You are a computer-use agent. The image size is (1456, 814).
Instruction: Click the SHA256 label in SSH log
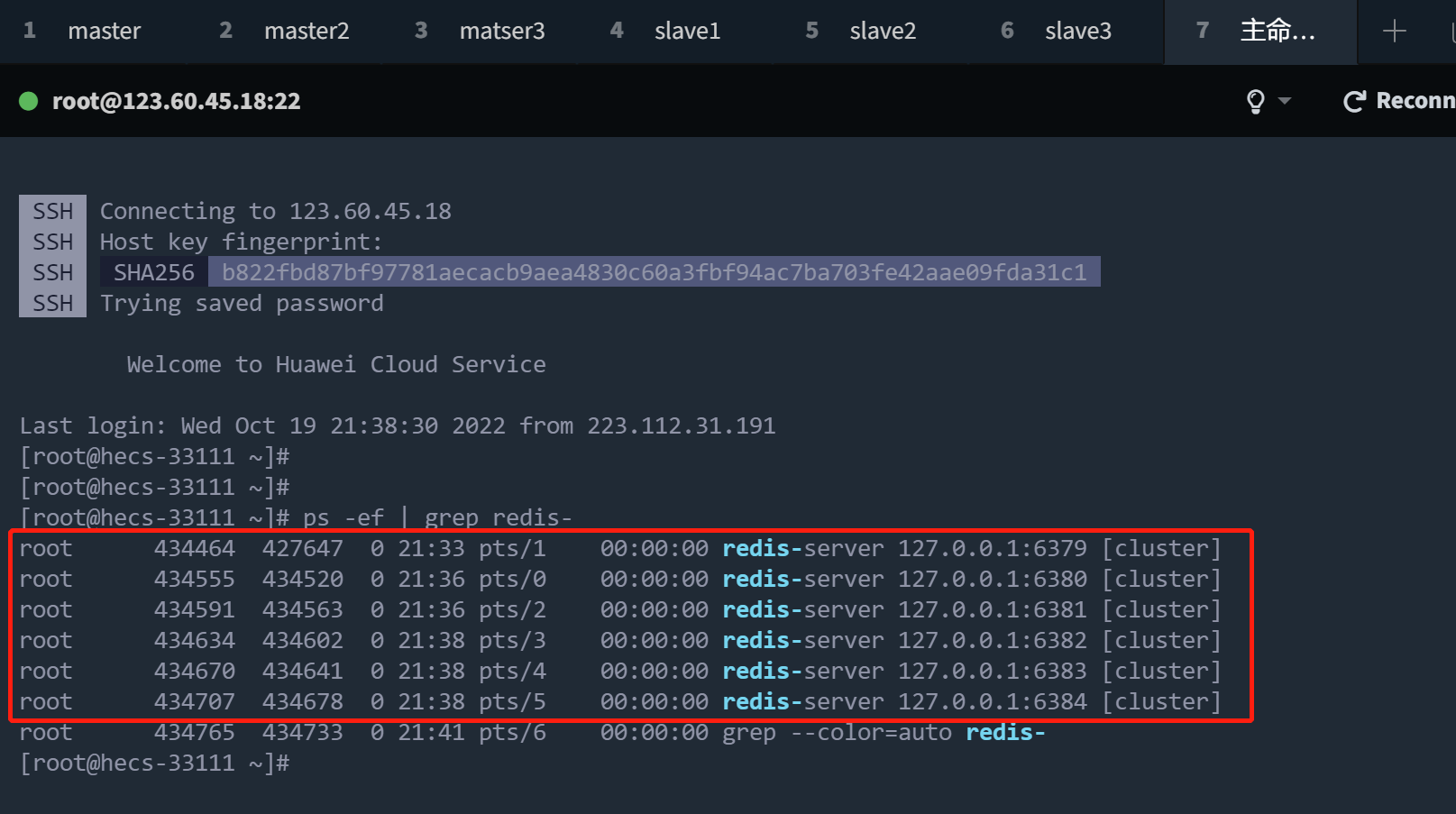tap(153, 272)
